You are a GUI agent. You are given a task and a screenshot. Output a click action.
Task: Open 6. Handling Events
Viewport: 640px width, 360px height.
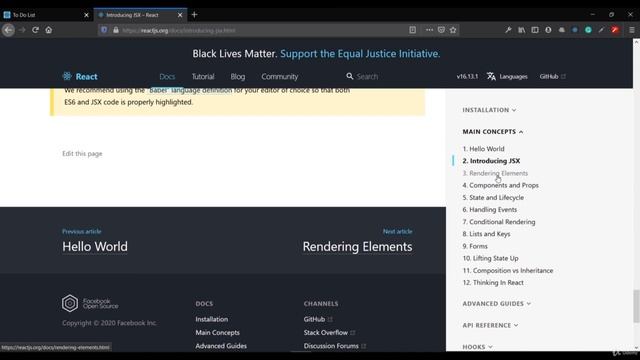tap(489, 209)
